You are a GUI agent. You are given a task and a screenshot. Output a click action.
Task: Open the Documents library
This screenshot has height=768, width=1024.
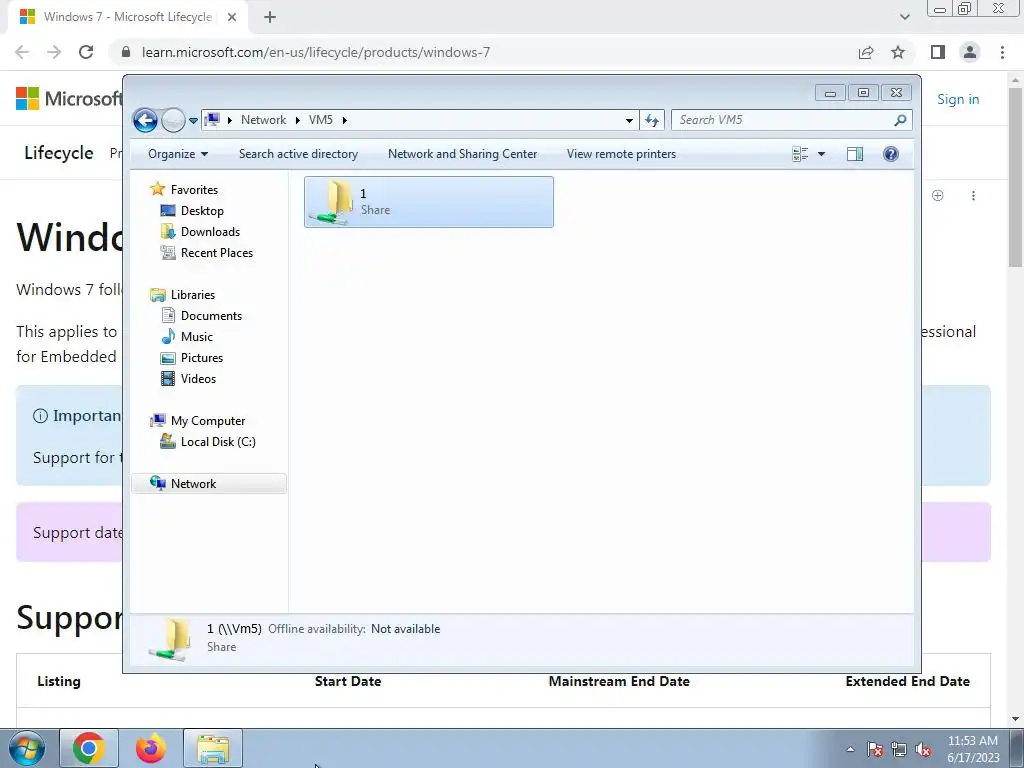coord(211,315)
